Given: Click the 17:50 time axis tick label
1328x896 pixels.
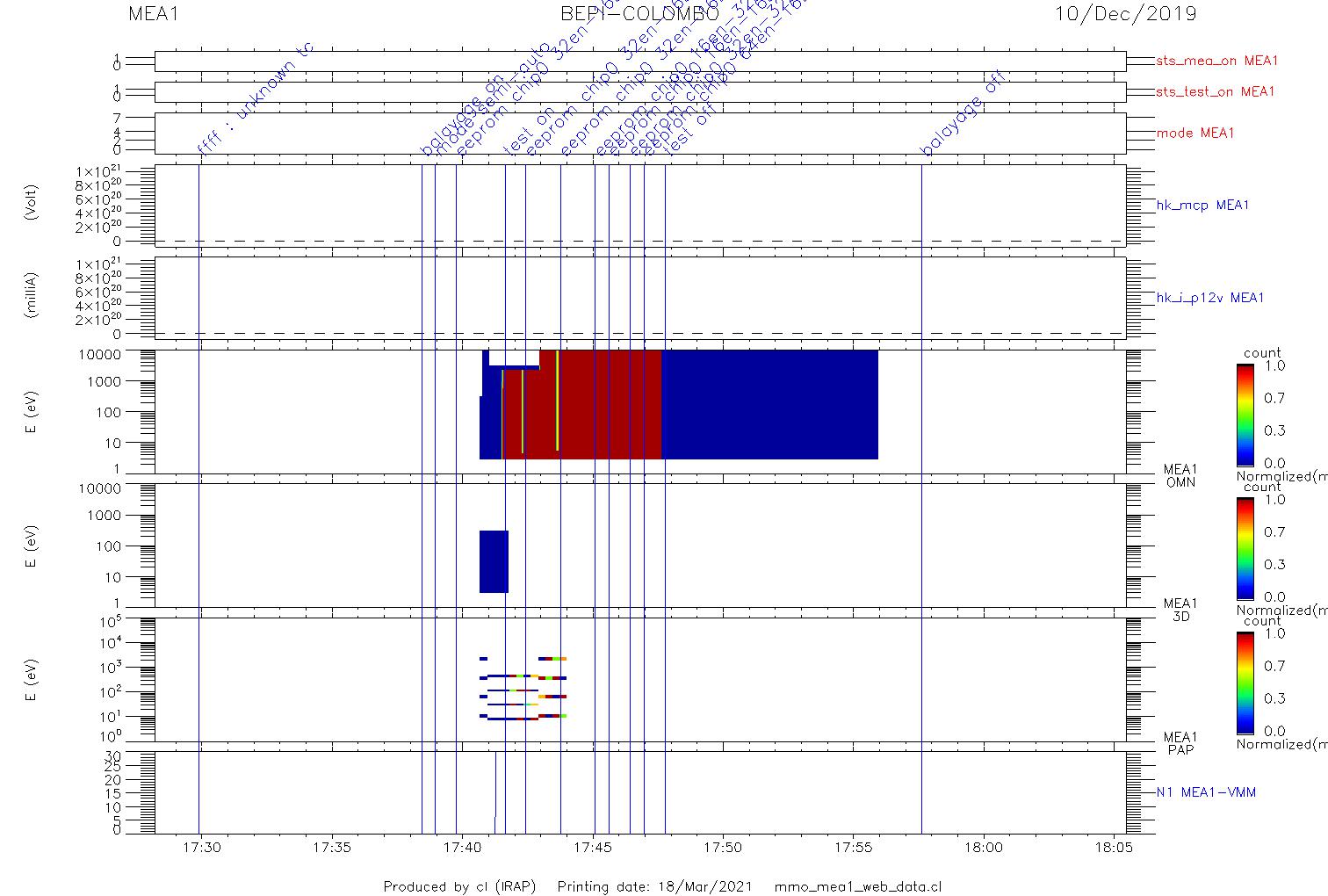Looking at the screenshot, I should click(x=723, y=849).
